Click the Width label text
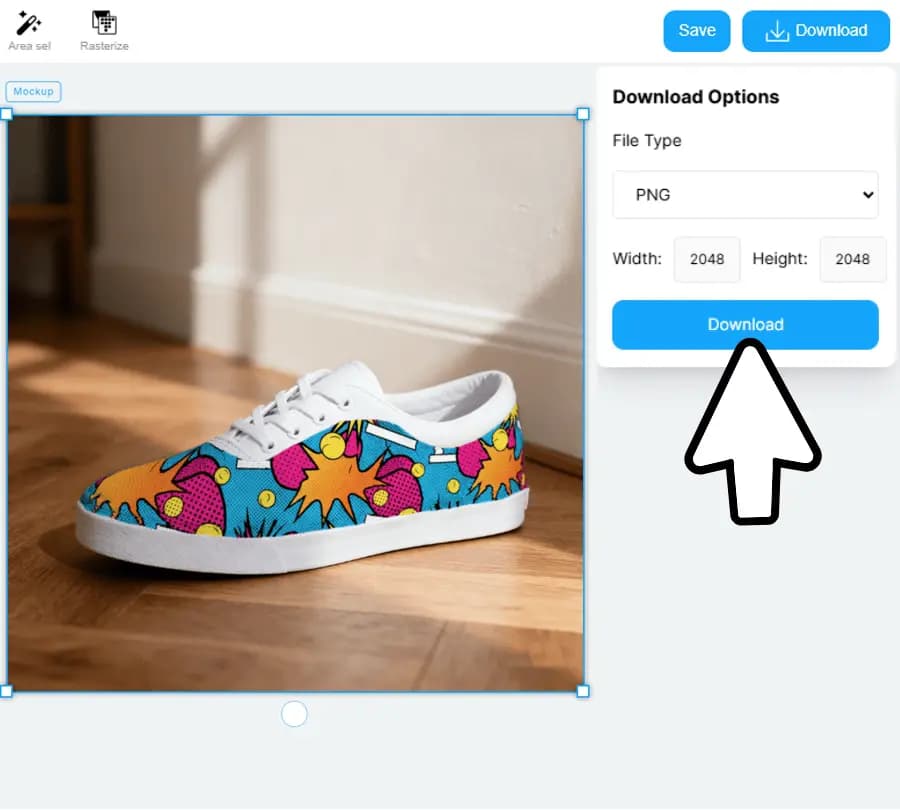The height and width of the screenshot is (810, 900). (637, 259)
